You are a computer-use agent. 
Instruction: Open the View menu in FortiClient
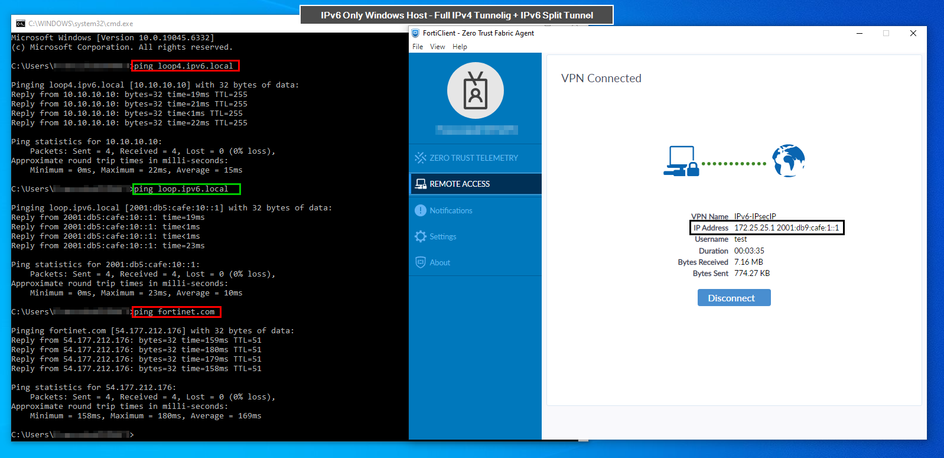[x=438, y=46]
